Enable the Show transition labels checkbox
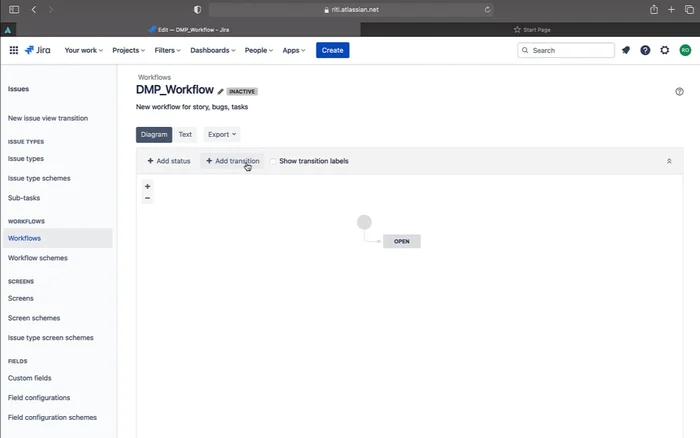Screen dimensions: 700x438 click(x=273, y=161)
